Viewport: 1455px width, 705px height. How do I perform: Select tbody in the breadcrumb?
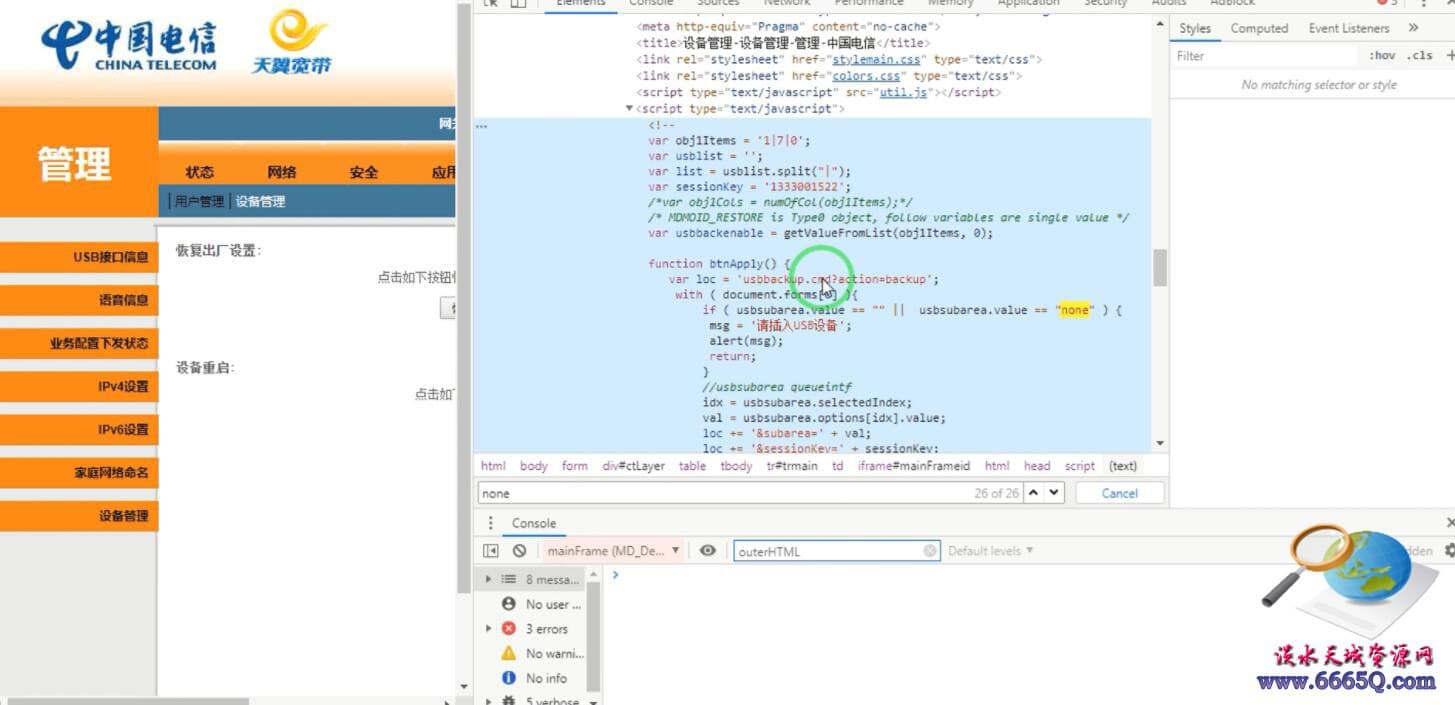tap(736, 466)
